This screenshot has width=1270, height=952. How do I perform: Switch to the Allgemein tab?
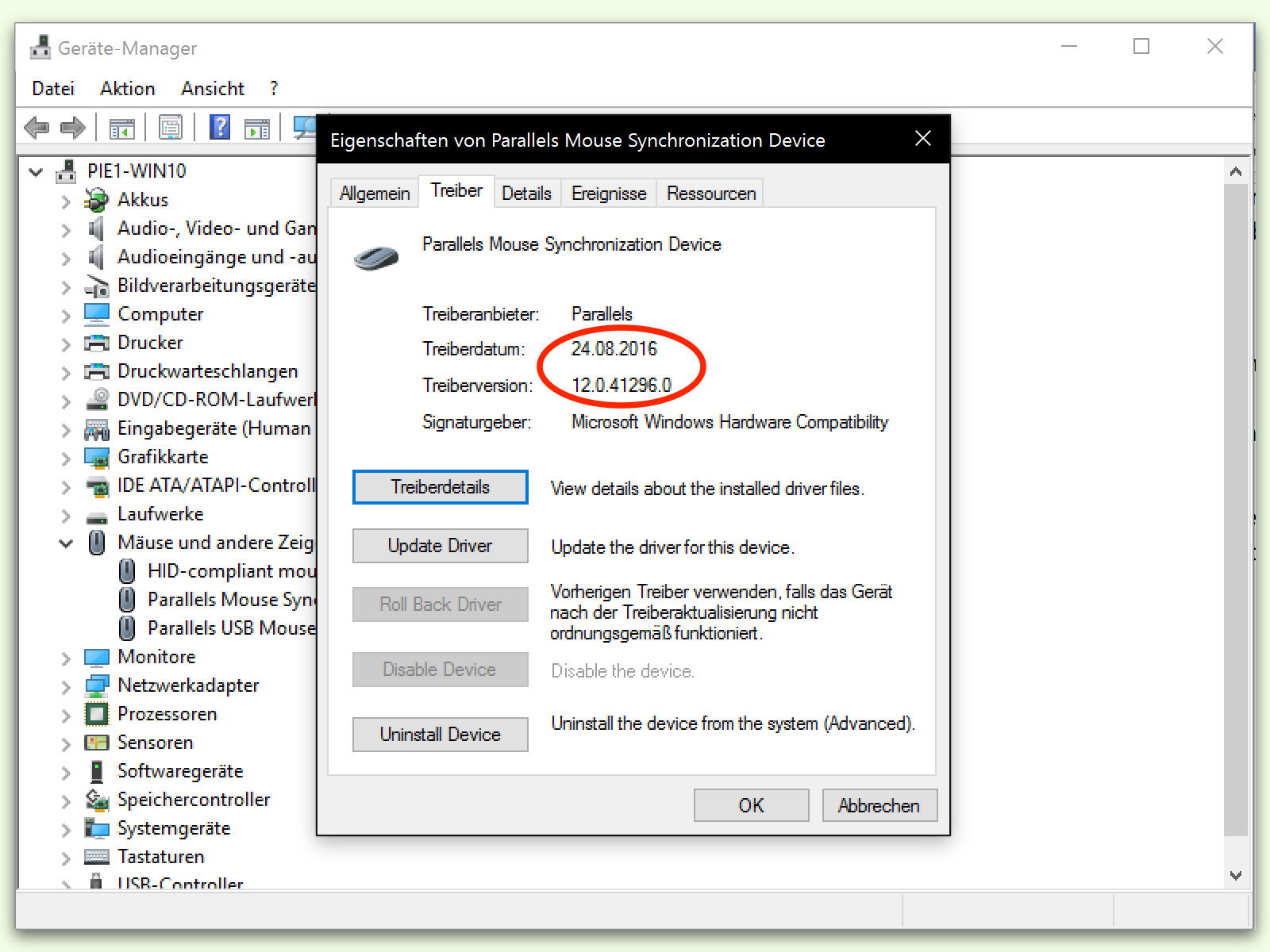375,194
